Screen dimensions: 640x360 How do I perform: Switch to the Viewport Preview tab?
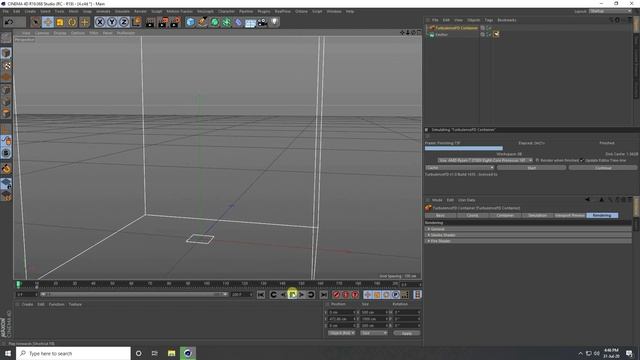coord(569,216)
